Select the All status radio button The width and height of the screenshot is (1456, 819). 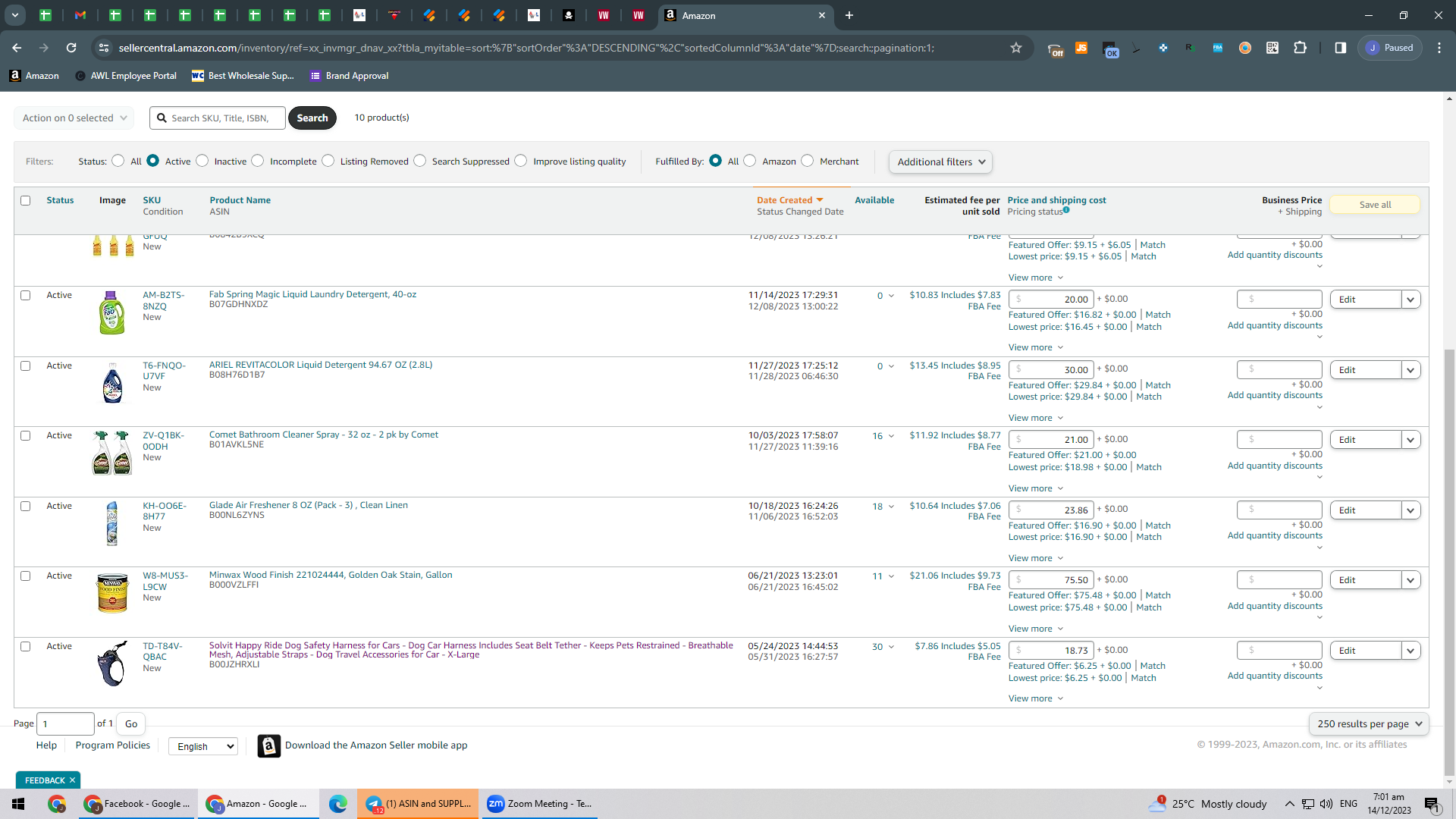tap(118, 161)
